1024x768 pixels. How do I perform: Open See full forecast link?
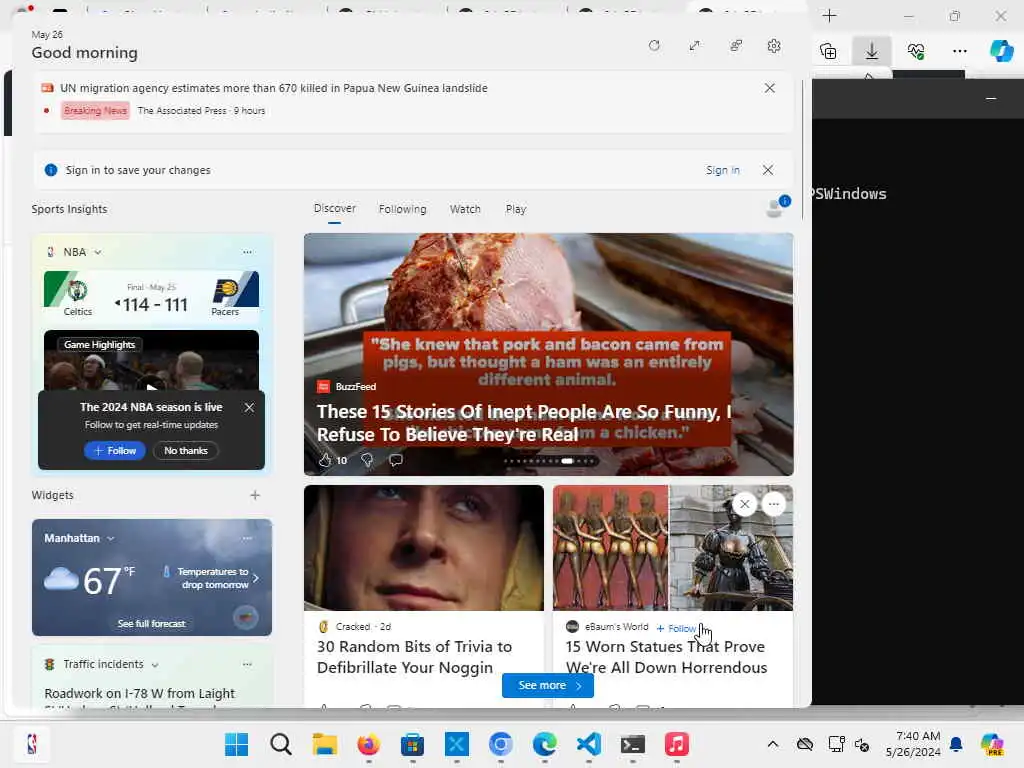152,624
